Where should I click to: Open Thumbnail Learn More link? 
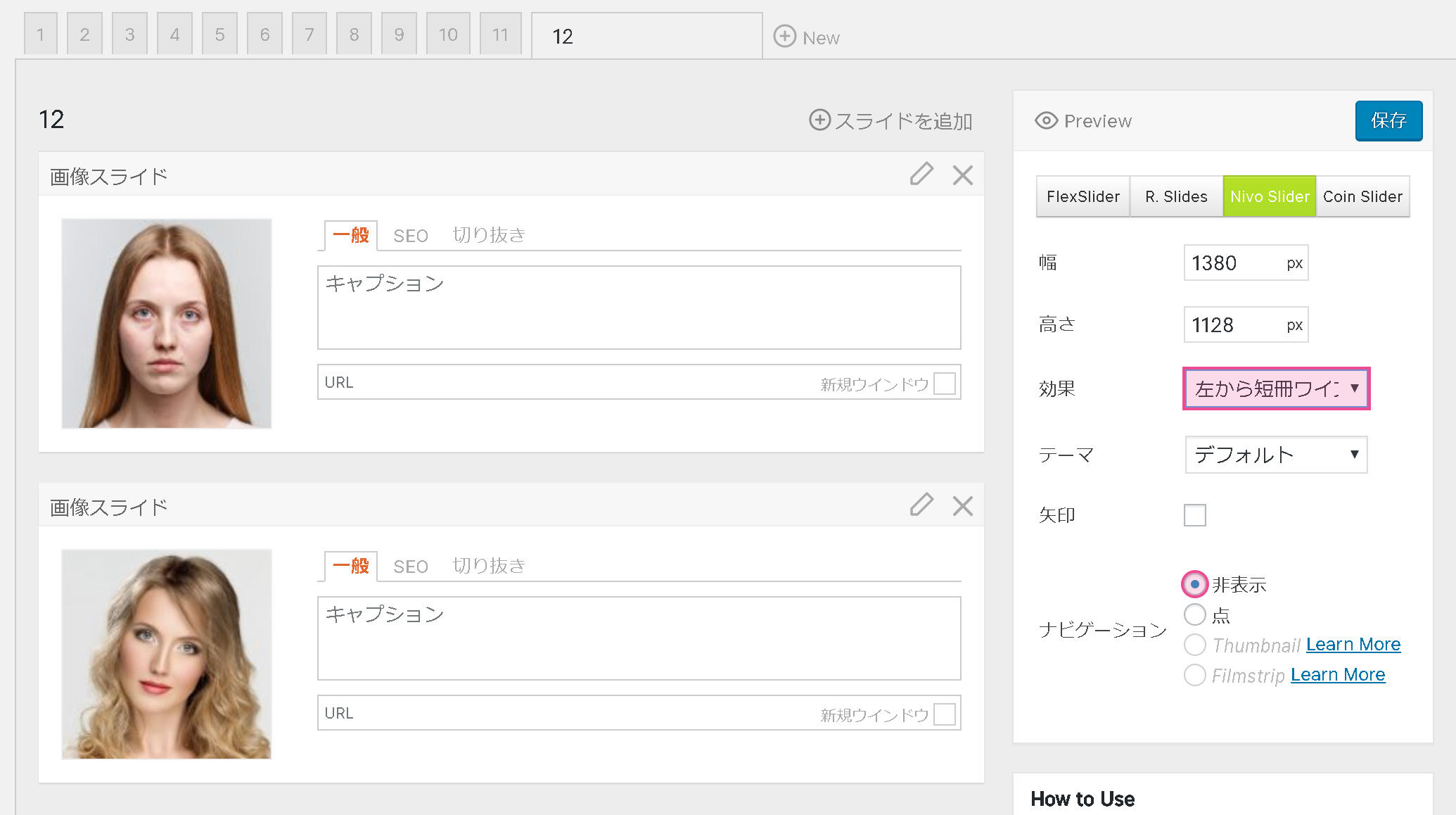coord(1353,644)
